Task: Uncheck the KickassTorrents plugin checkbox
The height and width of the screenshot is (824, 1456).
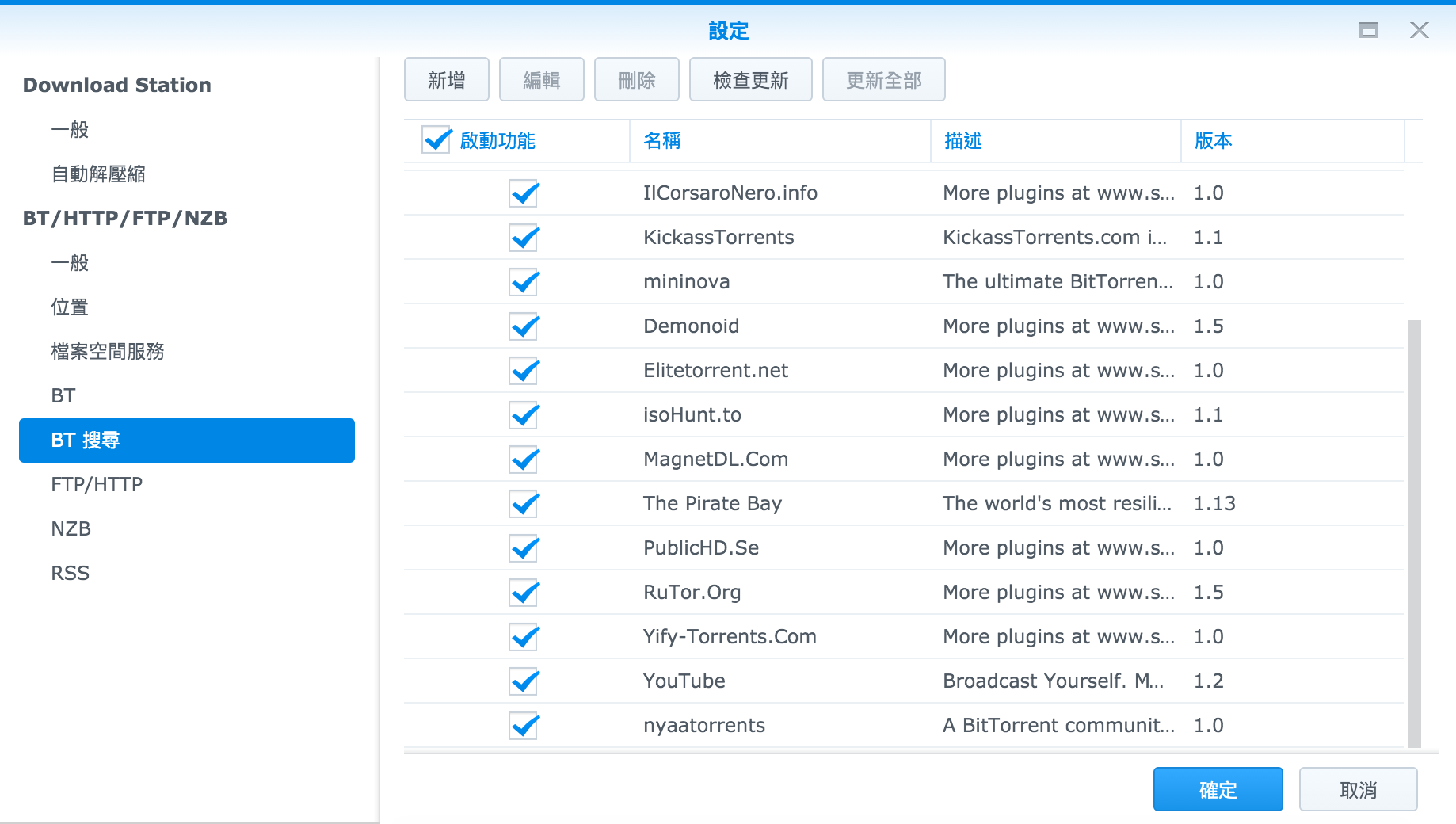Action: [x=524, y=238]
